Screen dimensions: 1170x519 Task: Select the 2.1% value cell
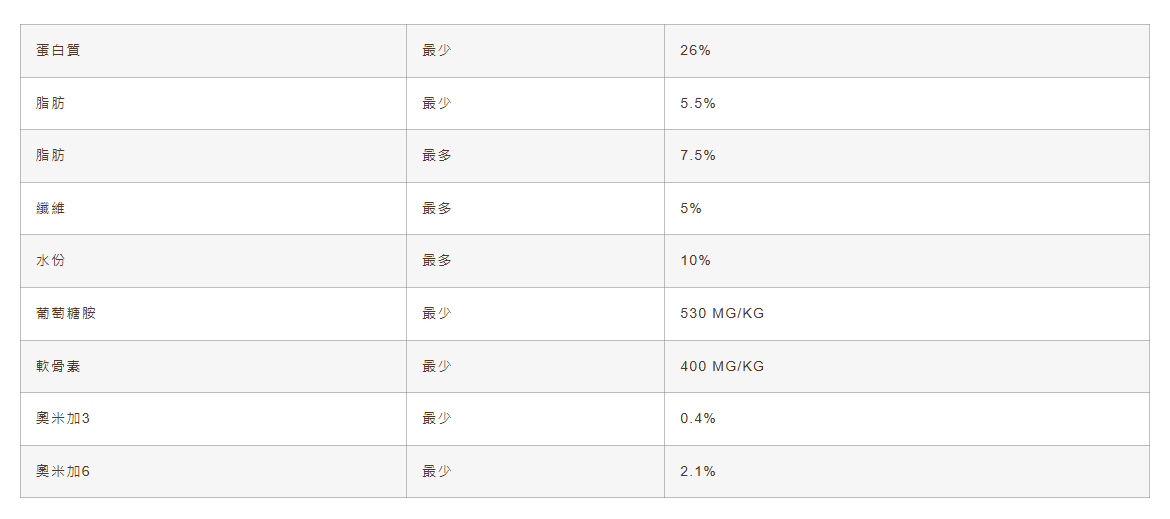pos(698,471)
